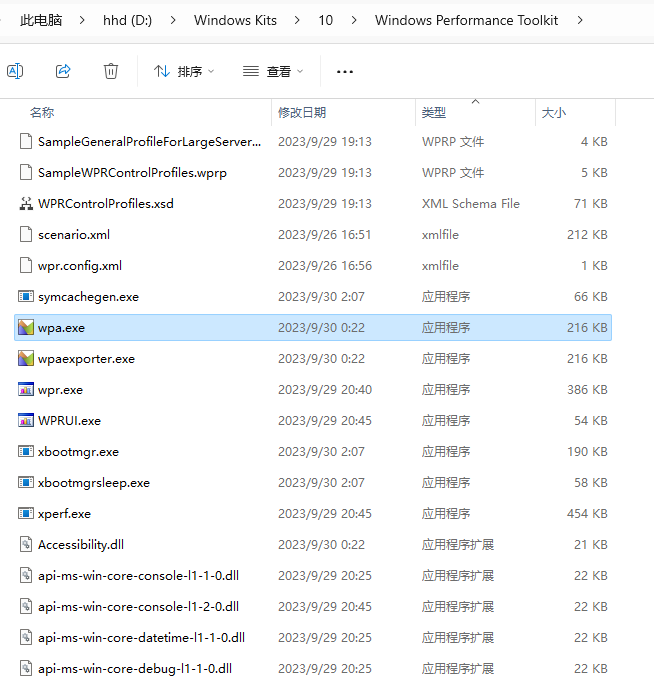Click the SampleGeneralProfileForLargeServer file icon
654x688 pixels.
[x=26, y=141]
